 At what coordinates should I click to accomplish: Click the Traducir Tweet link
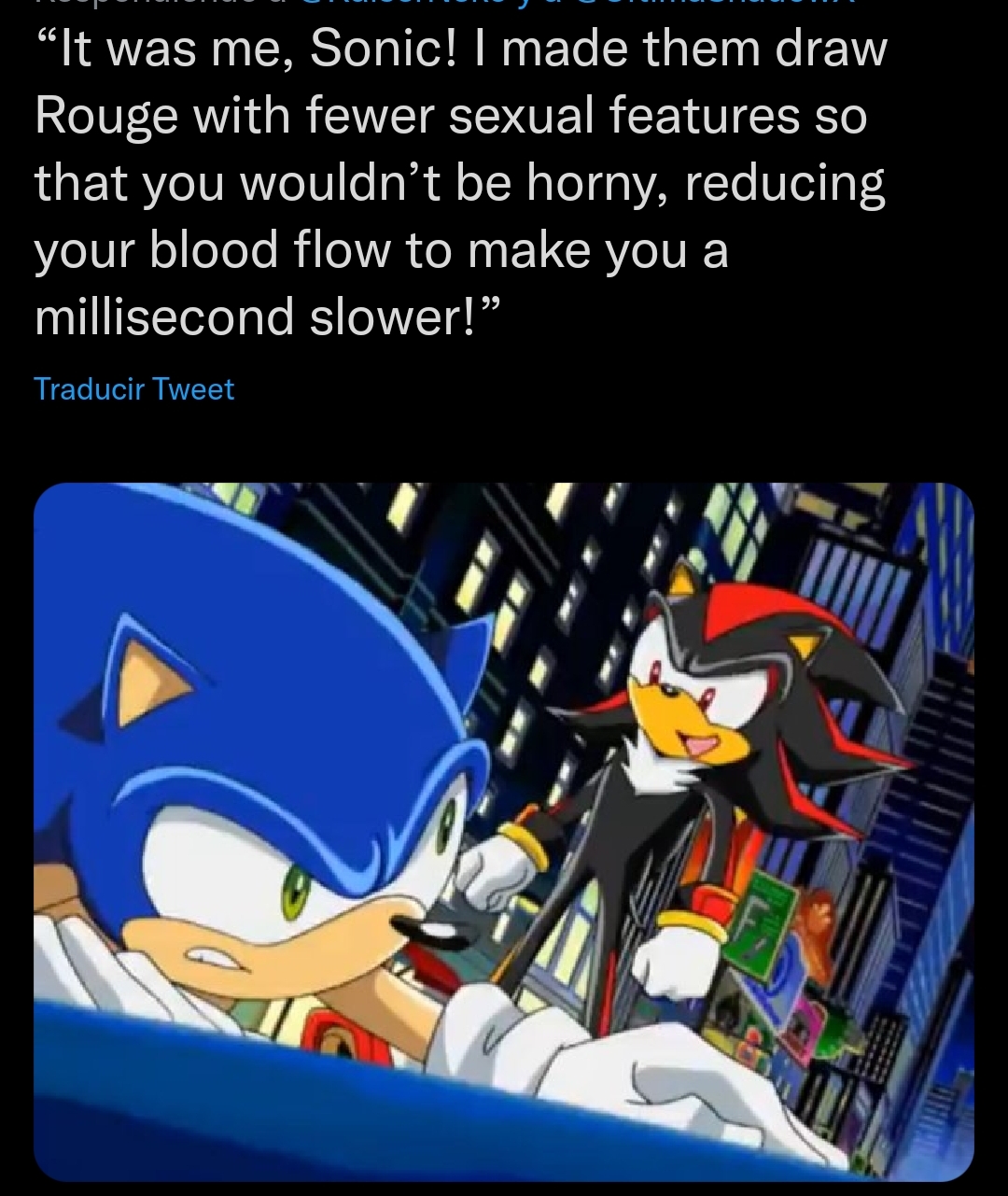click(x=133, y=388)
